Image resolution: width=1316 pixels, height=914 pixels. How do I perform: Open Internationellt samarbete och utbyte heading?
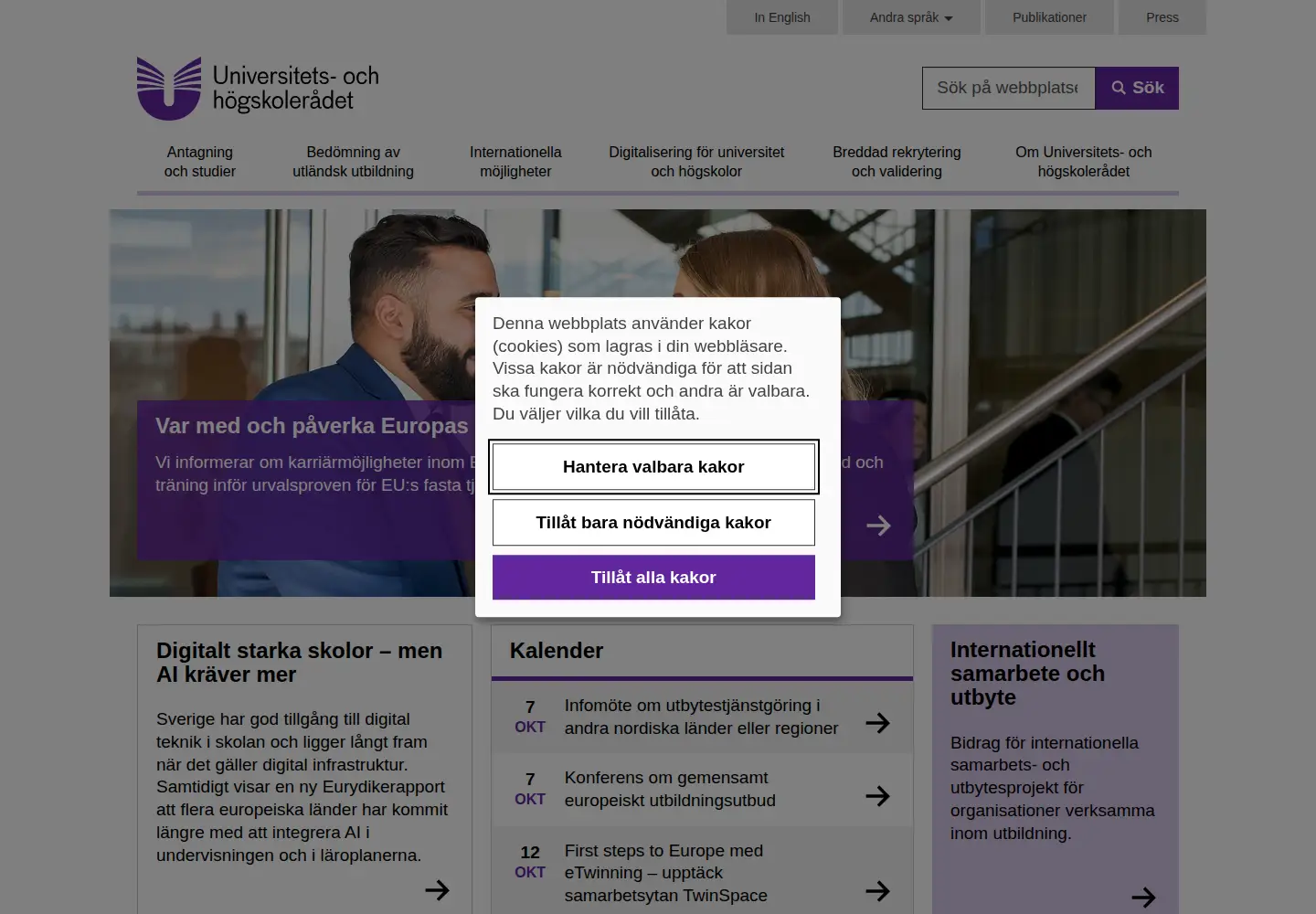(x=1027, y=674)
